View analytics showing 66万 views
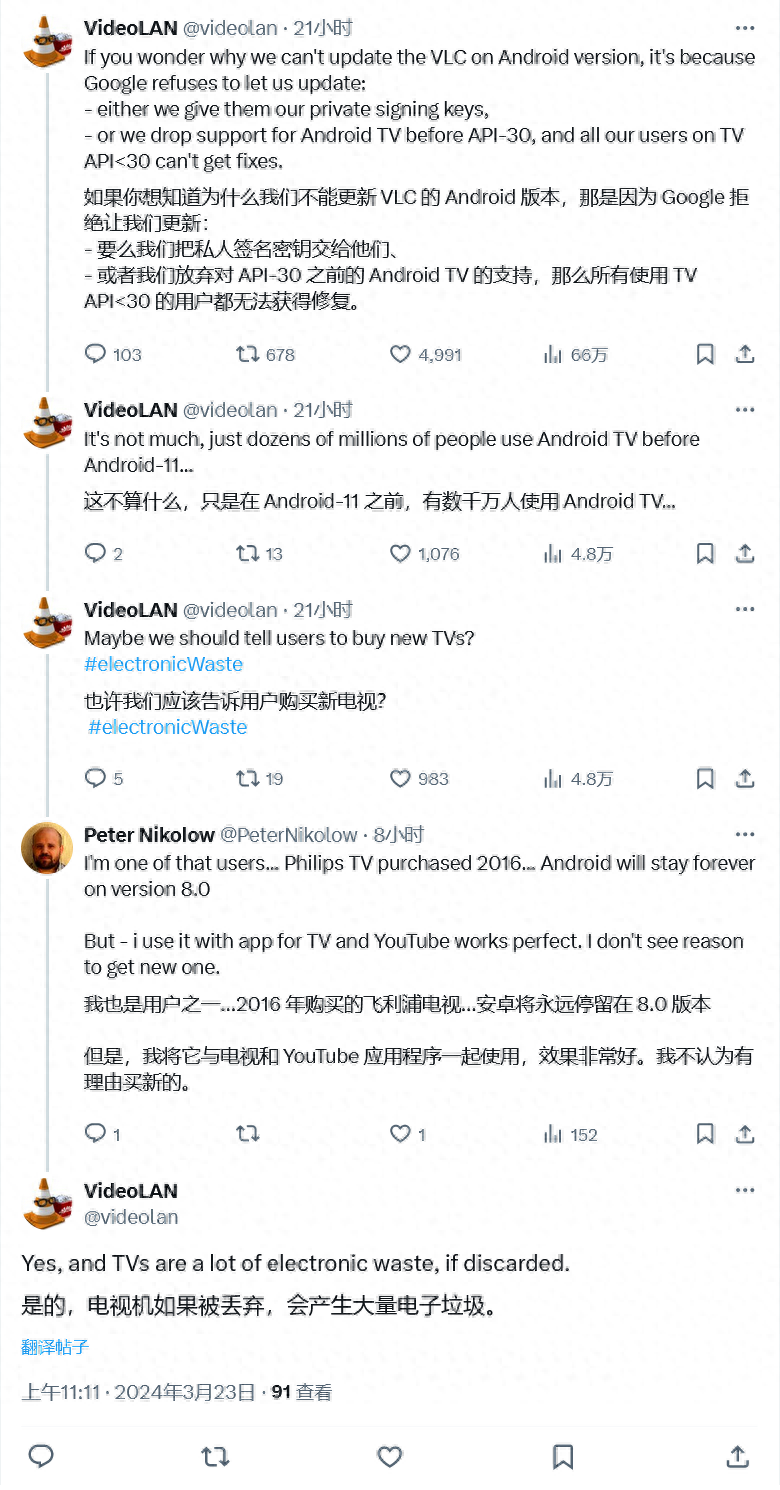780x1490 pixels. 553,354
